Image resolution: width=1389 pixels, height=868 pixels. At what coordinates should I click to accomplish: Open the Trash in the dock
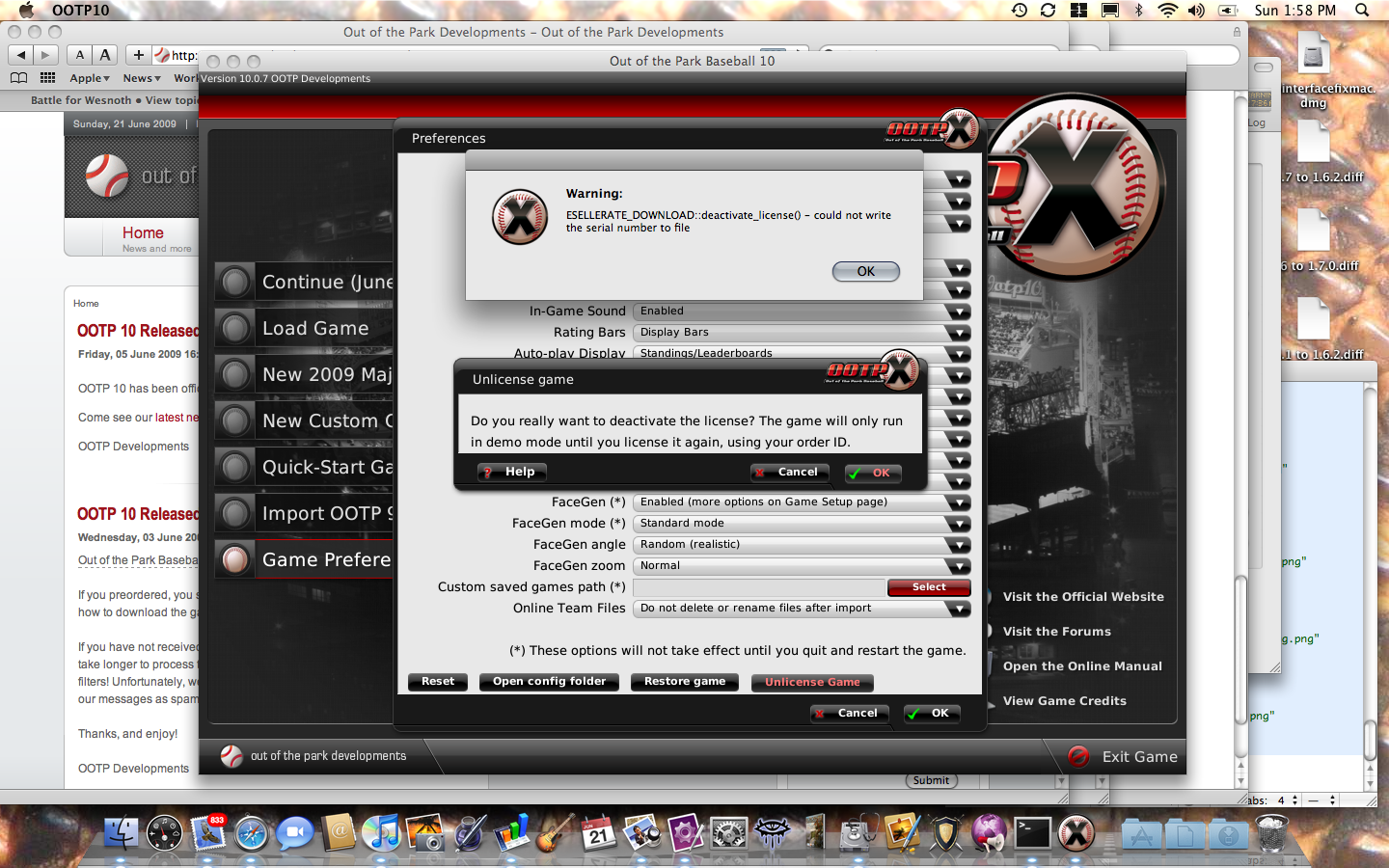point(1272,831)
